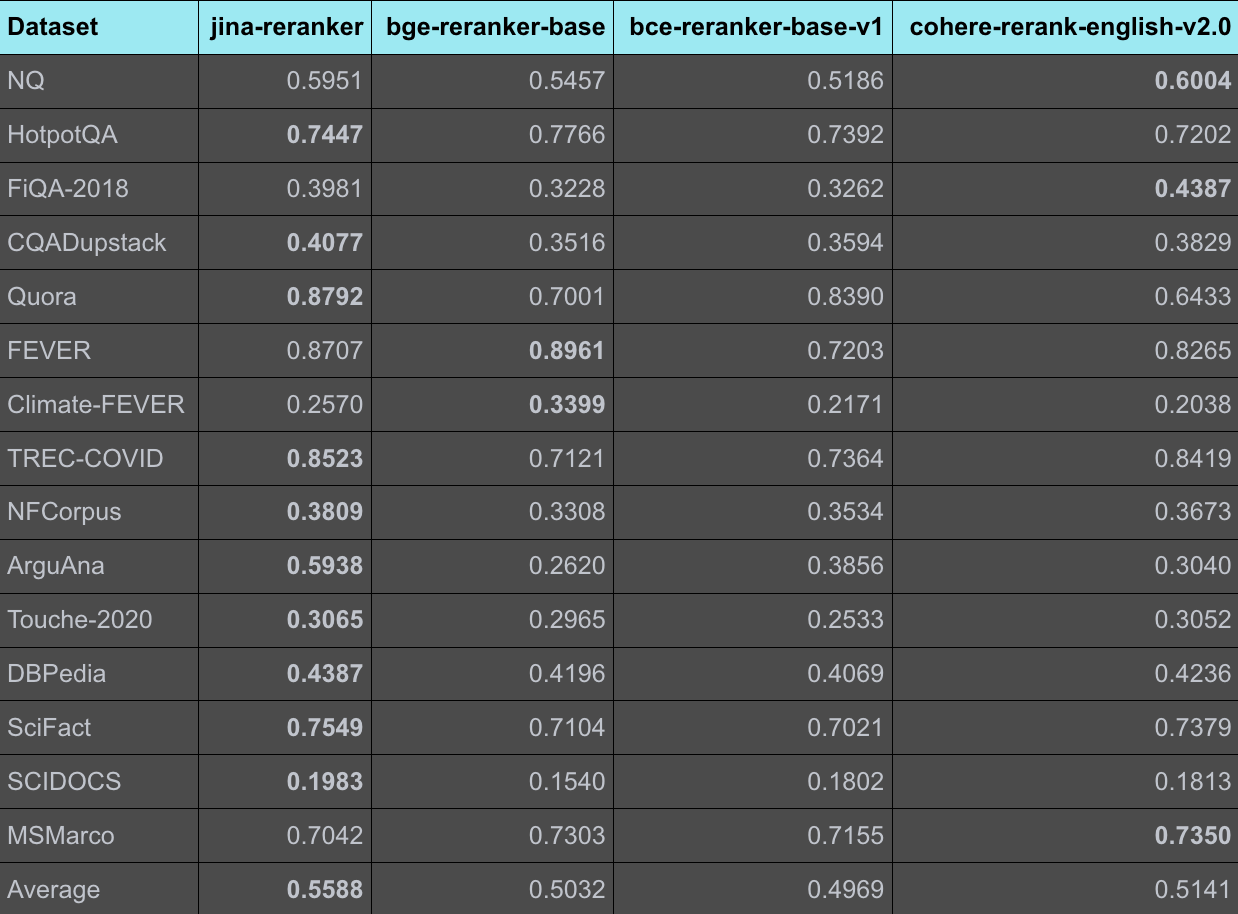
Task: Select the Quora value 0.8390
Action: click(846, 297)
